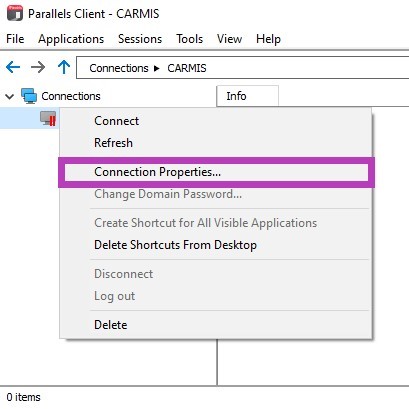Open the Help menu
The width and height of the screenshot is (409, 409).
268,39
